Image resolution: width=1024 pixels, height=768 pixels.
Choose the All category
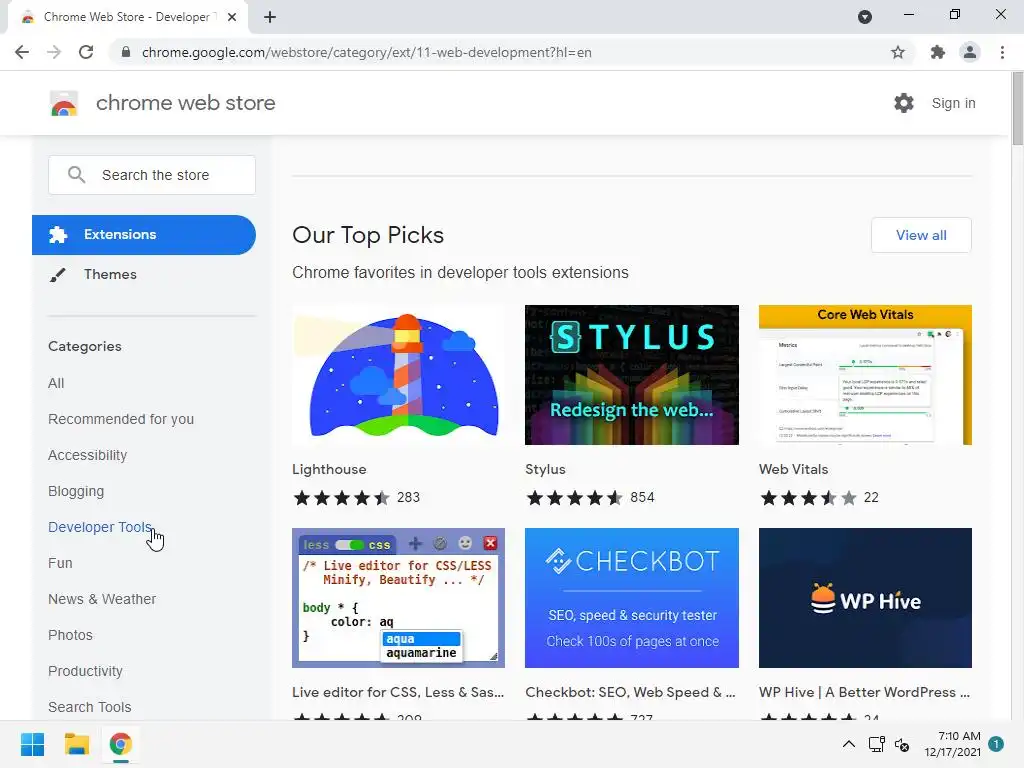pos(56,383)
